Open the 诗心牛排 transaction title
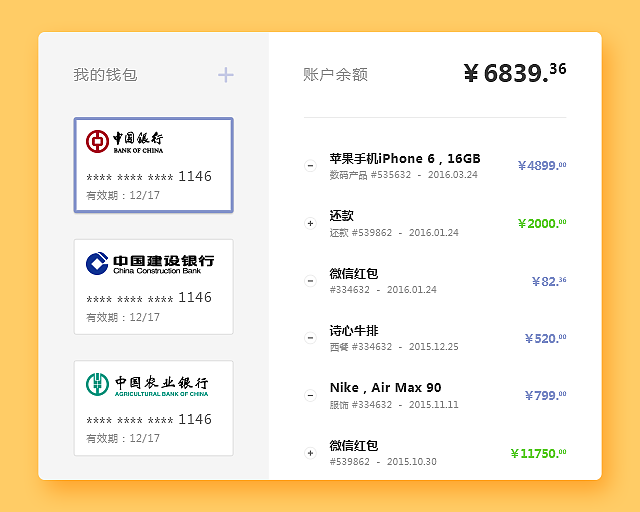The image size is (640, 512). coord(354,331)
